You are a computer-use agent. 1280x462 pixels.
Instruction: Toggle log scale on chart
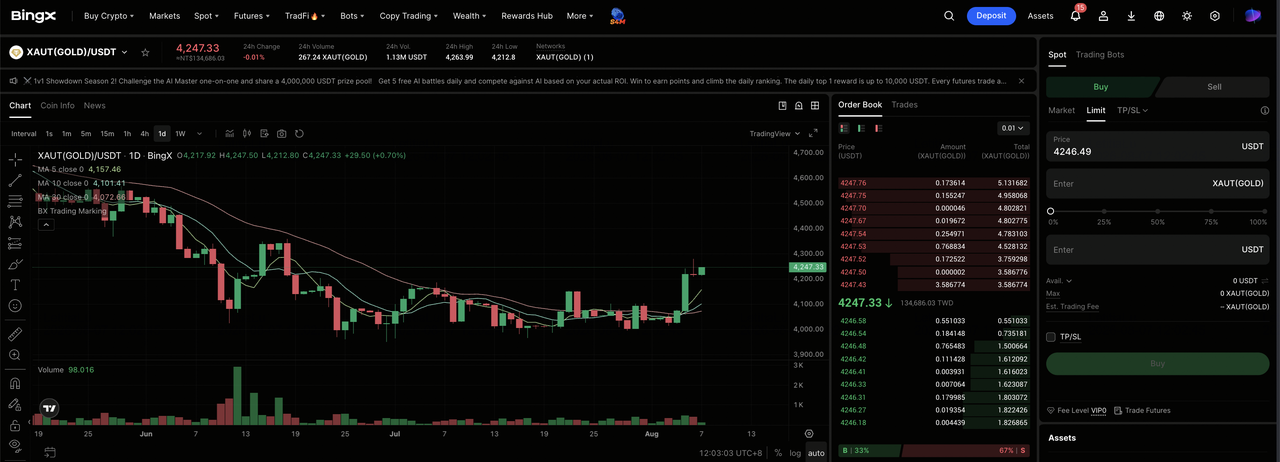795,453
